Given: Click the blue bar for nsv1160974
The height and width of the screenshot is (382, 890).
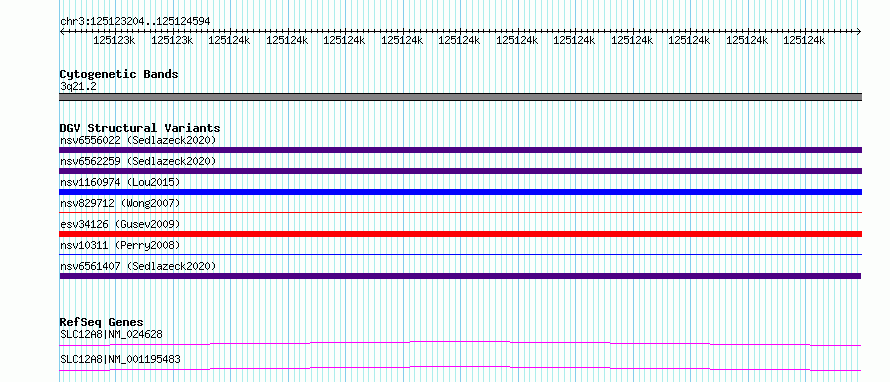Looking at the screenshot, I should pyautogui.click(x=460, y=192).
